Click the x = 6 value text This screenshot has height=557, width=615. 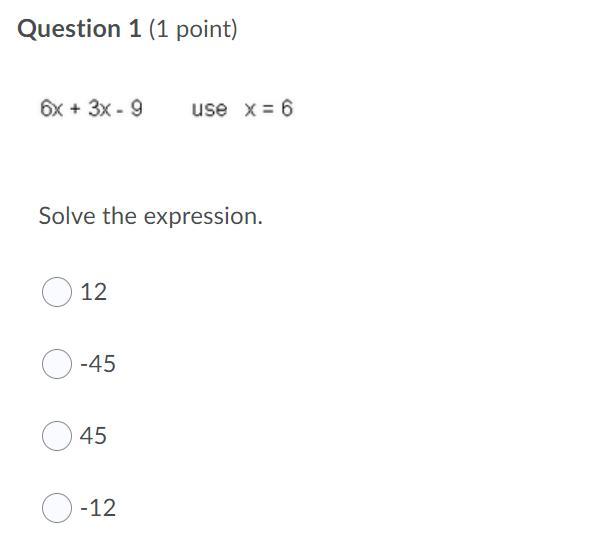(x=269, y=108)
